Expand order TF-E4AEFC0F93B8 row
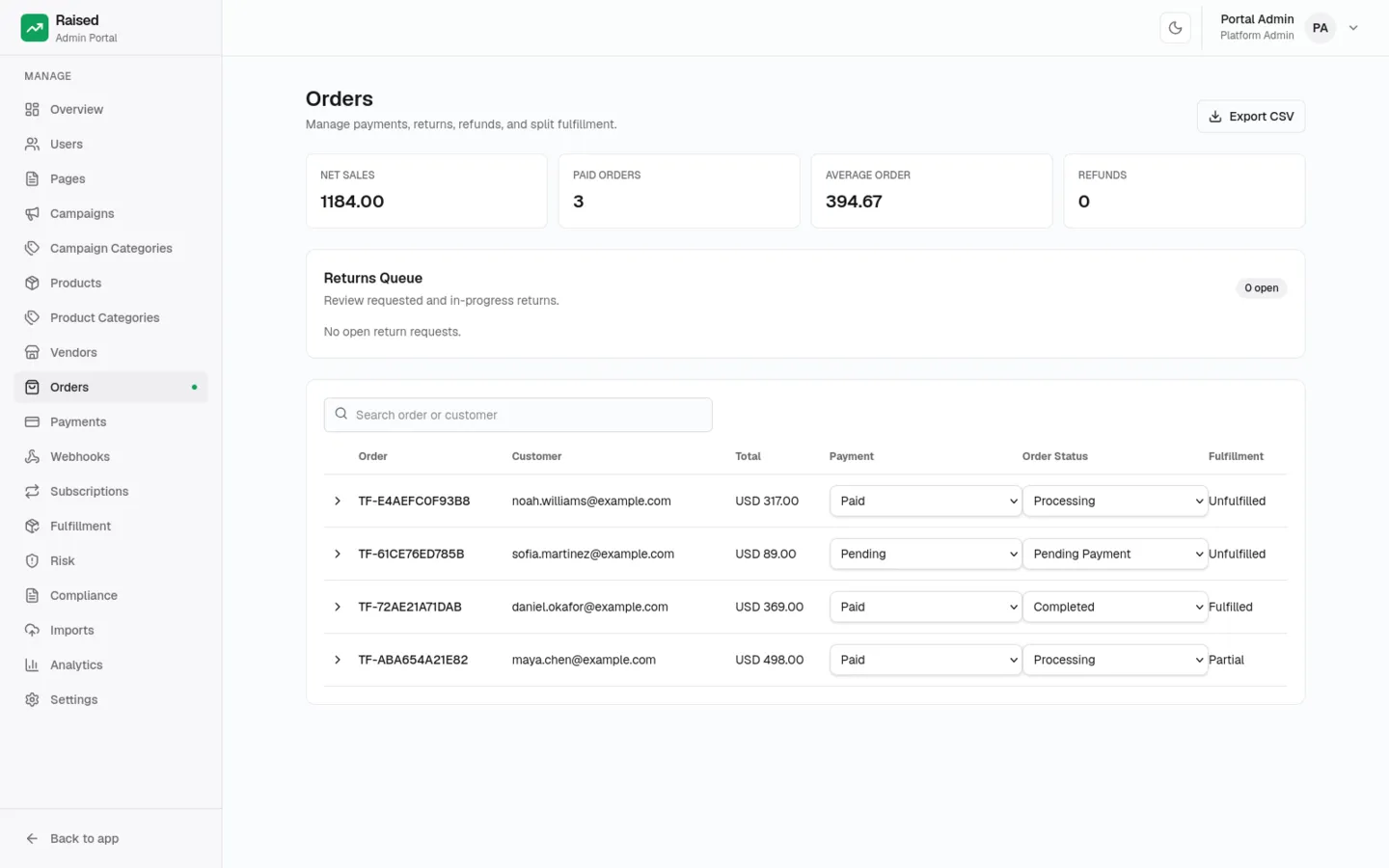The width and height of the screenshot is (1389, 868). click(x=338, y=501)
